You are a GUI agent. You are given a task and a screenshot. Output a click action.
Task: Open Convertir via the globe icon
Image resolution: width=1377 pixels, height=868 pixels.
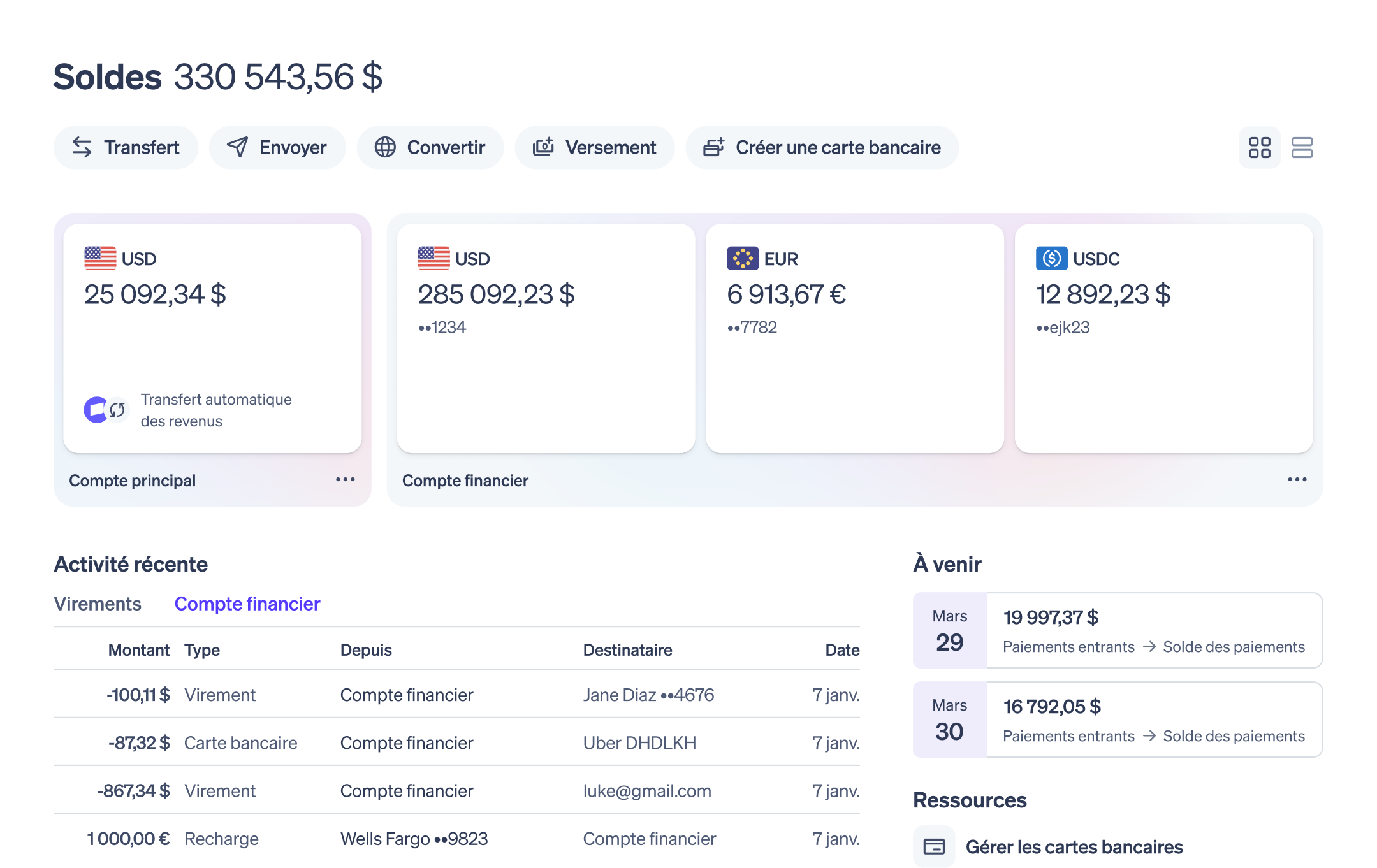tap(385, 147)
